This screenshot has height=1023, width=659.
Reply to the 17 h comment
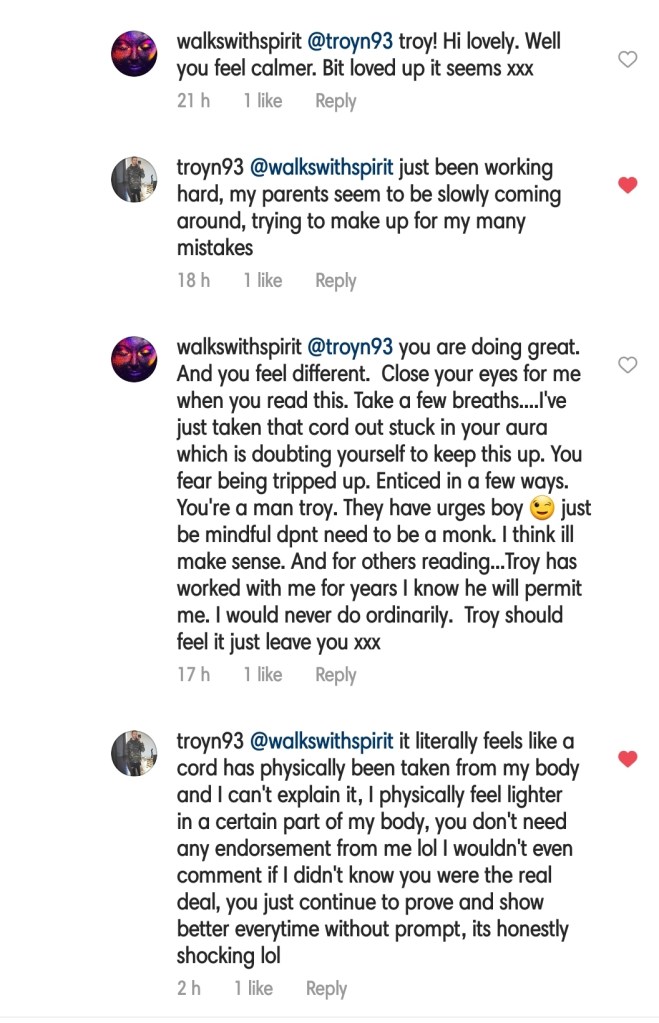335,675
